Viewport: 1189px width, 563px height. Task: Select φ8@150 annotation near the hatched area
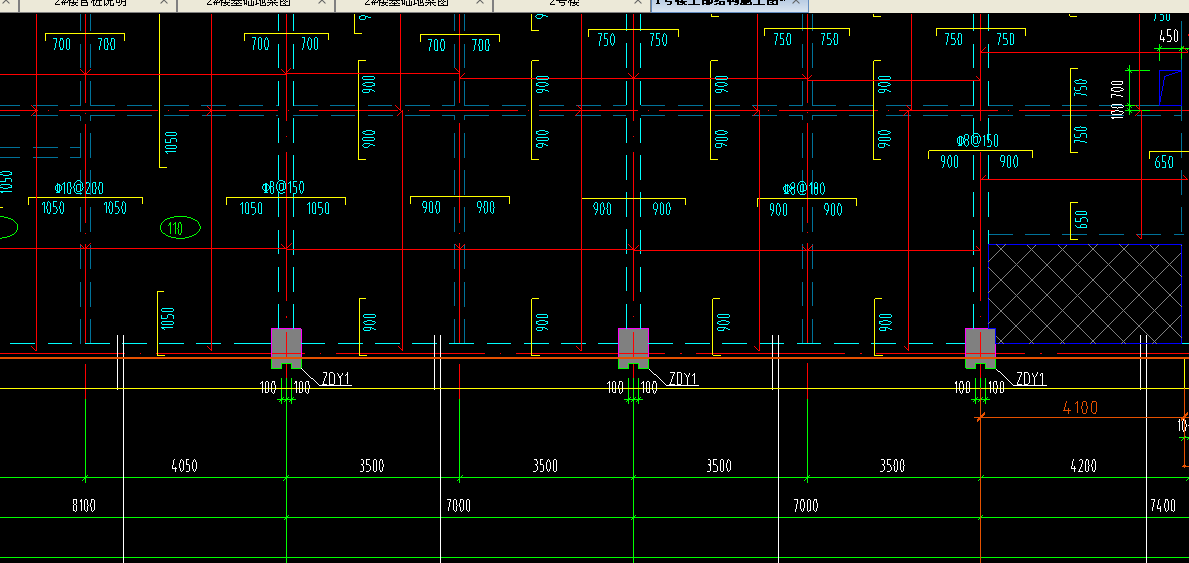click(x=977, y=141)
